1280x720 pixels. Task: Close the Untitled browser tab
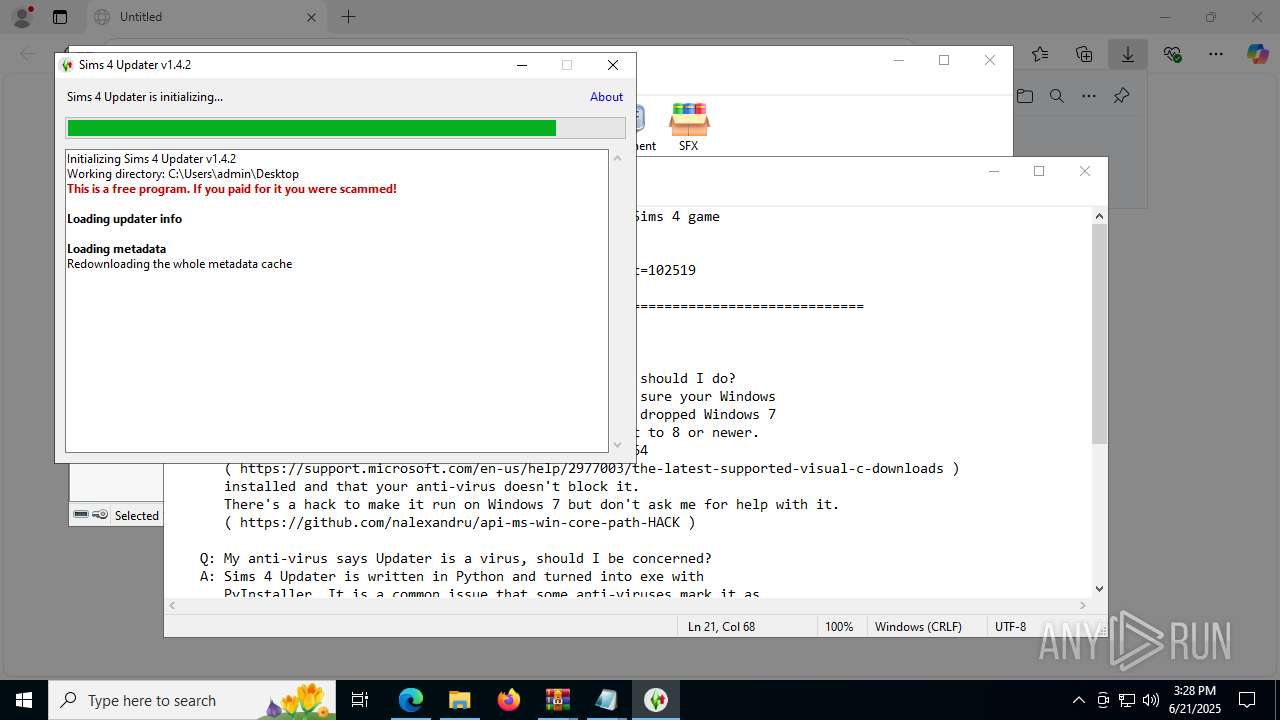(311, 17)
